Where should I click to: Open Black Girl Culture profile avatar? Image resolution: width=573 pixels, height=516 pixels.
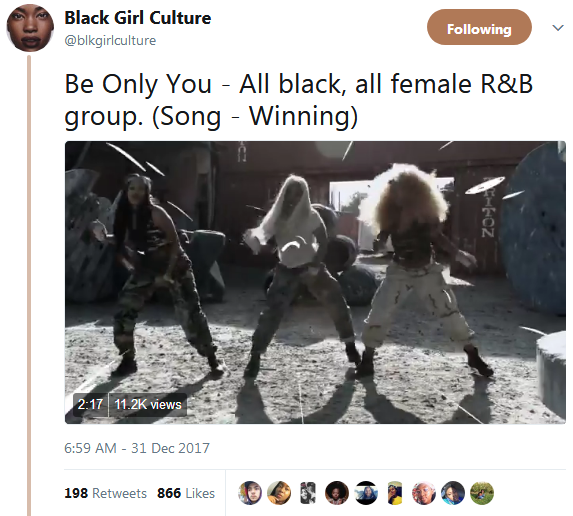pyautogui.click(x=30, y=28)
